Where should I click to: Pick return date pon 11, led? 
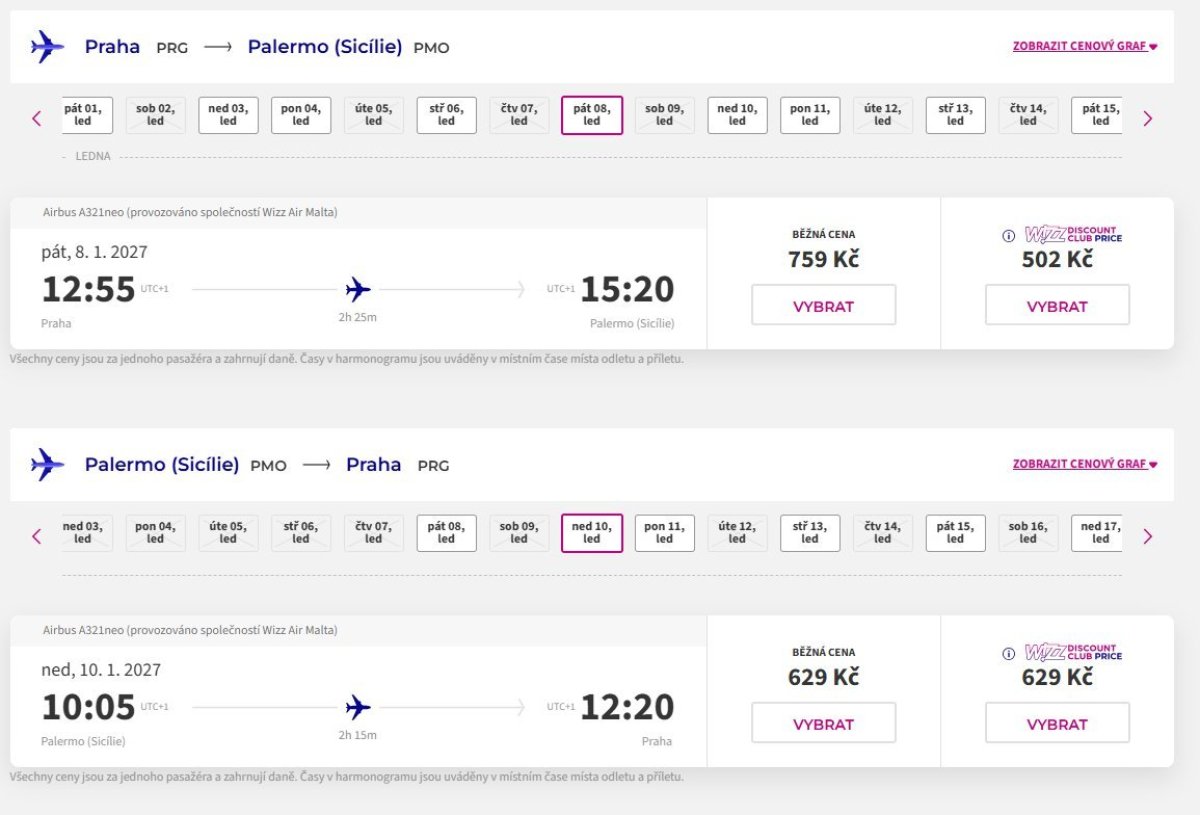click(x=664, y=533)
